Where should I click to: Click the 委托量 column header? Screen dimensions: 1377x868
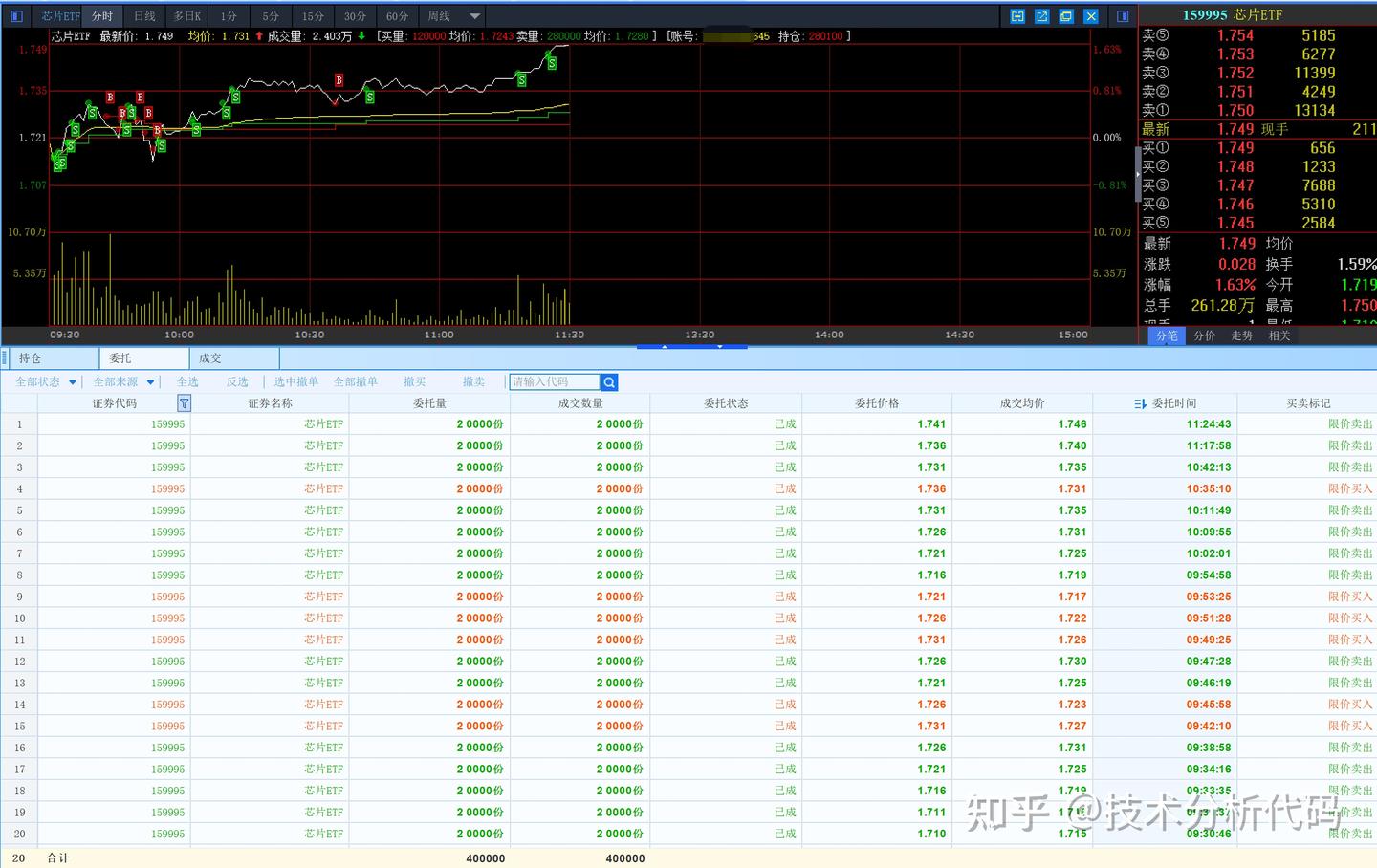429,403
